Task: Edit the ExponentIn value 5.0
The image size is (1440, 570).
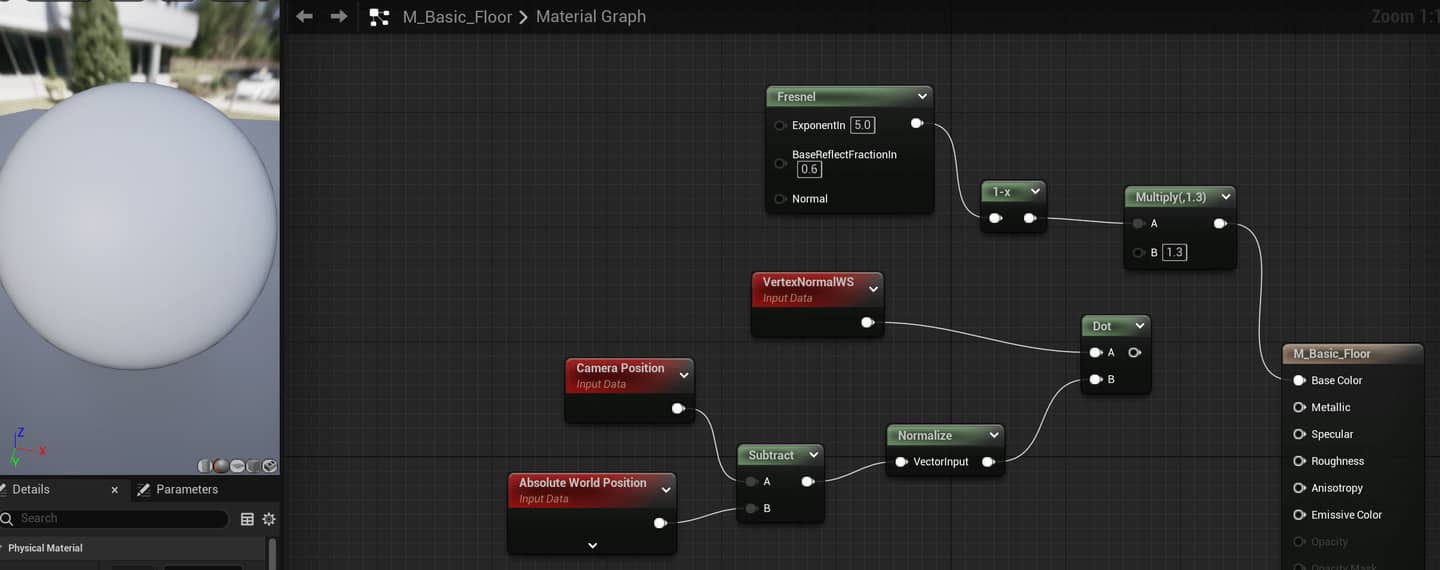Action: pos(862,125)
